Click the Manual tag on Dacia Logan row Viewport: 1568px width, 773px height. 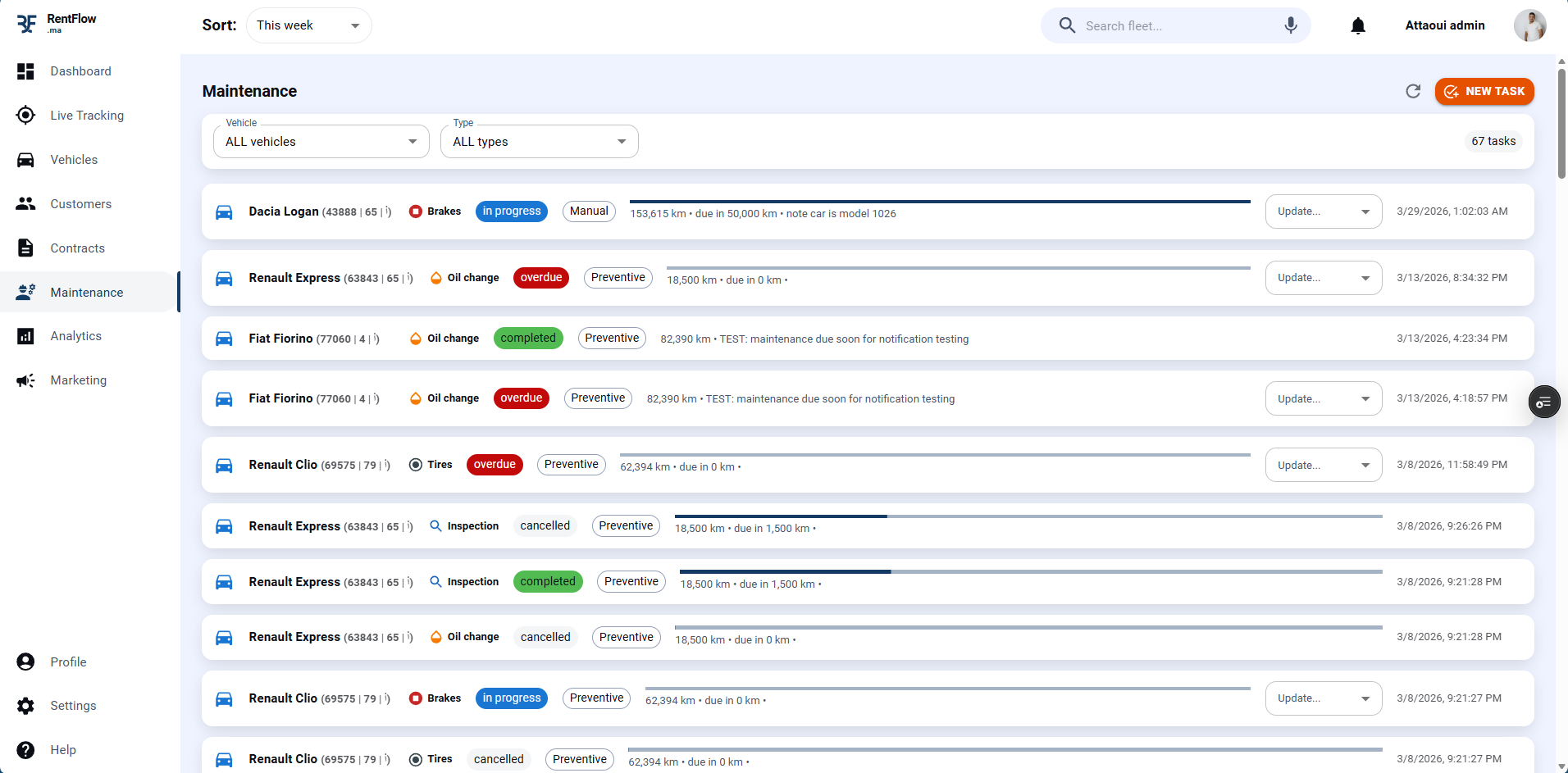[x=589, y=211]
